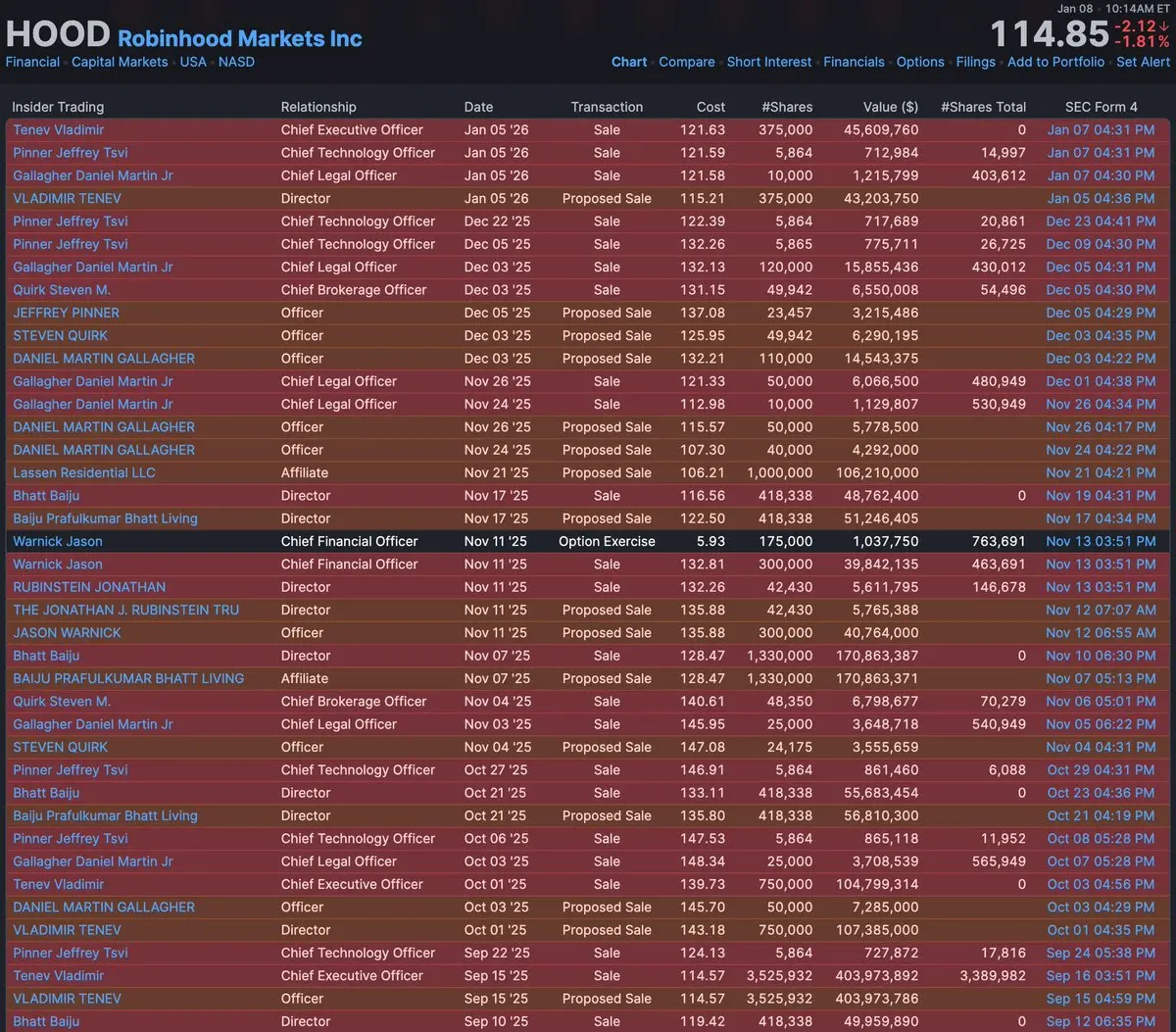Open Tenev Vladimir Jan 05 '26 sale row name

coord(58,129)
